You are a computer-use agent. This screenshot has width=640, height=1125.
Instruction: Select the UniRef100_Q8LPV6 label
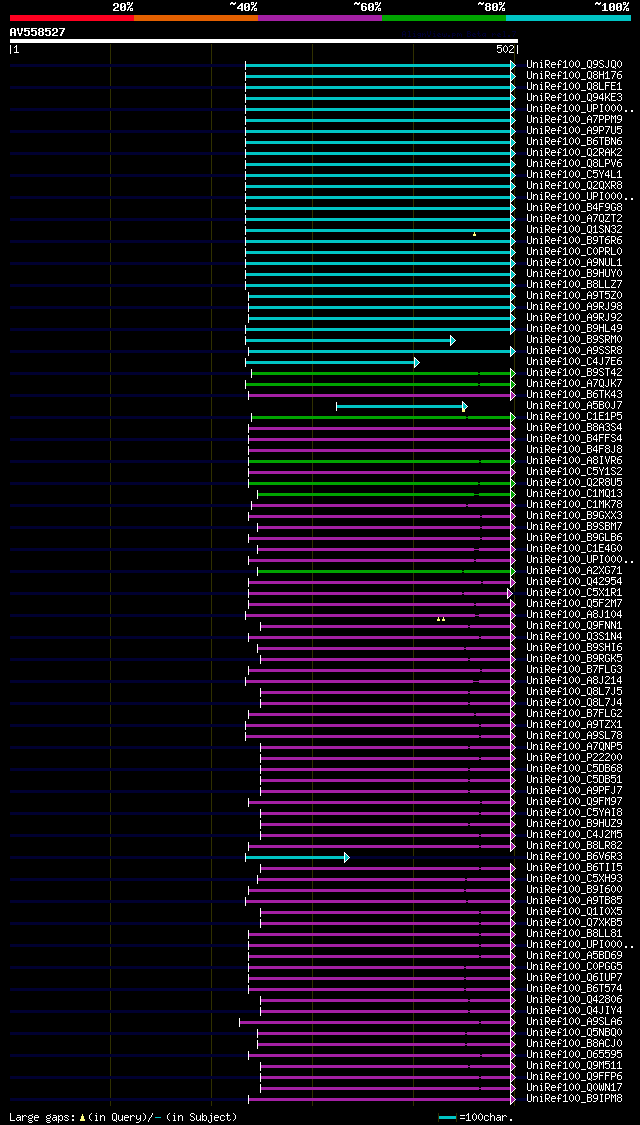click(x=574, y=164)
